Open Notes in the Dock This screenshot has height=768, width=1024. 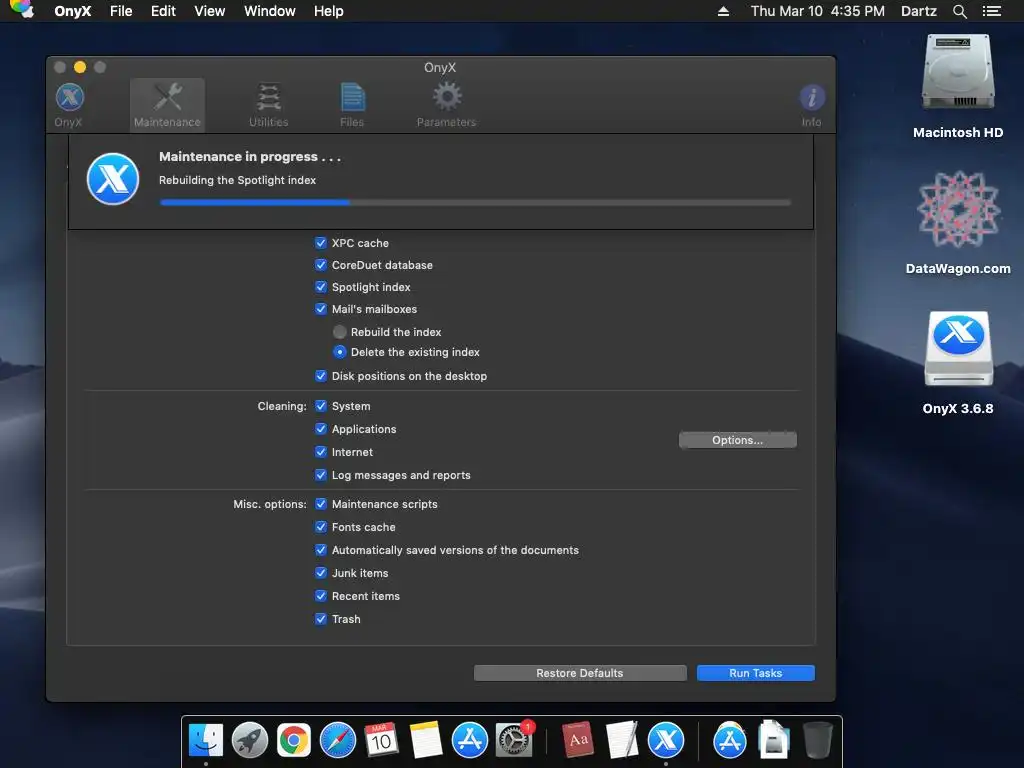(x=426, y=741)
